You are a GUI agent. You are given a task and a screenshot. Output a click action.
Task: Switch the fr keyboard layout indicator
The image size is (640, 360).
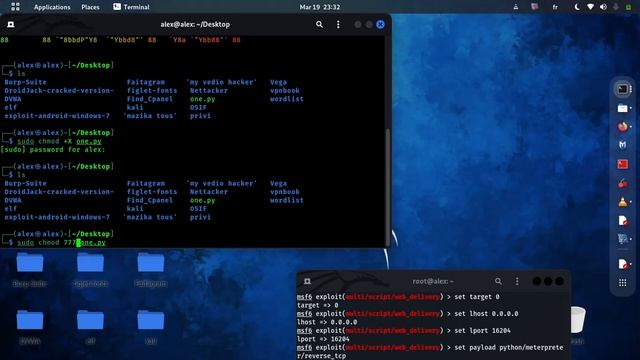pos(555,7)
